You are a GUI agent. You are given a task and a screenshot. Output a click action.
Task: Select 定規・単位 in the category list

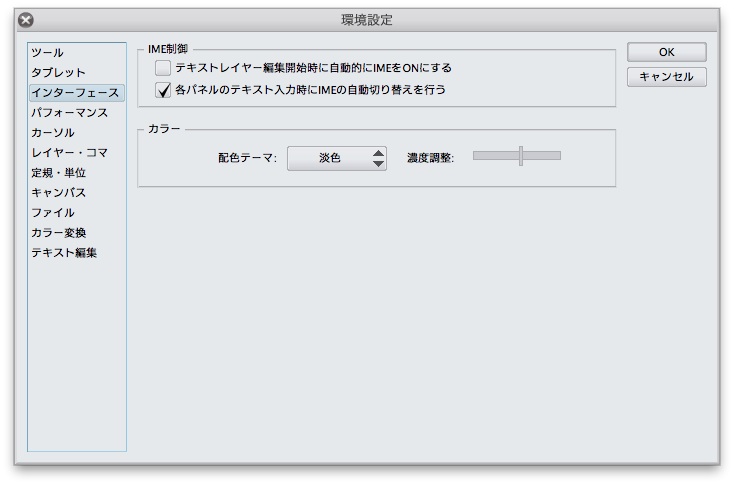pos(76,173)
